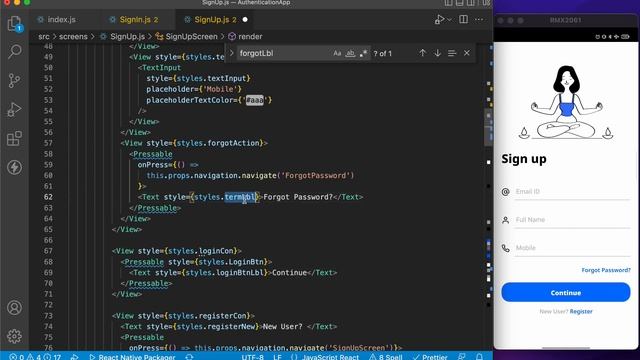Click the Sign up heading in the emulator
Image resolution: width=640 pixels, height=360 pixels.
click(x=524, y=159)
